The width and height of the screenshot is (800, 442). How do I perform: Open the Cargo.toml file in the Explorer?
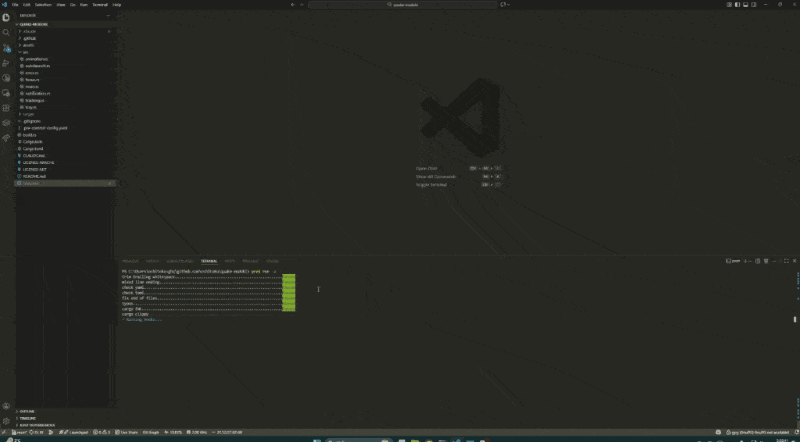pos(34,148)
